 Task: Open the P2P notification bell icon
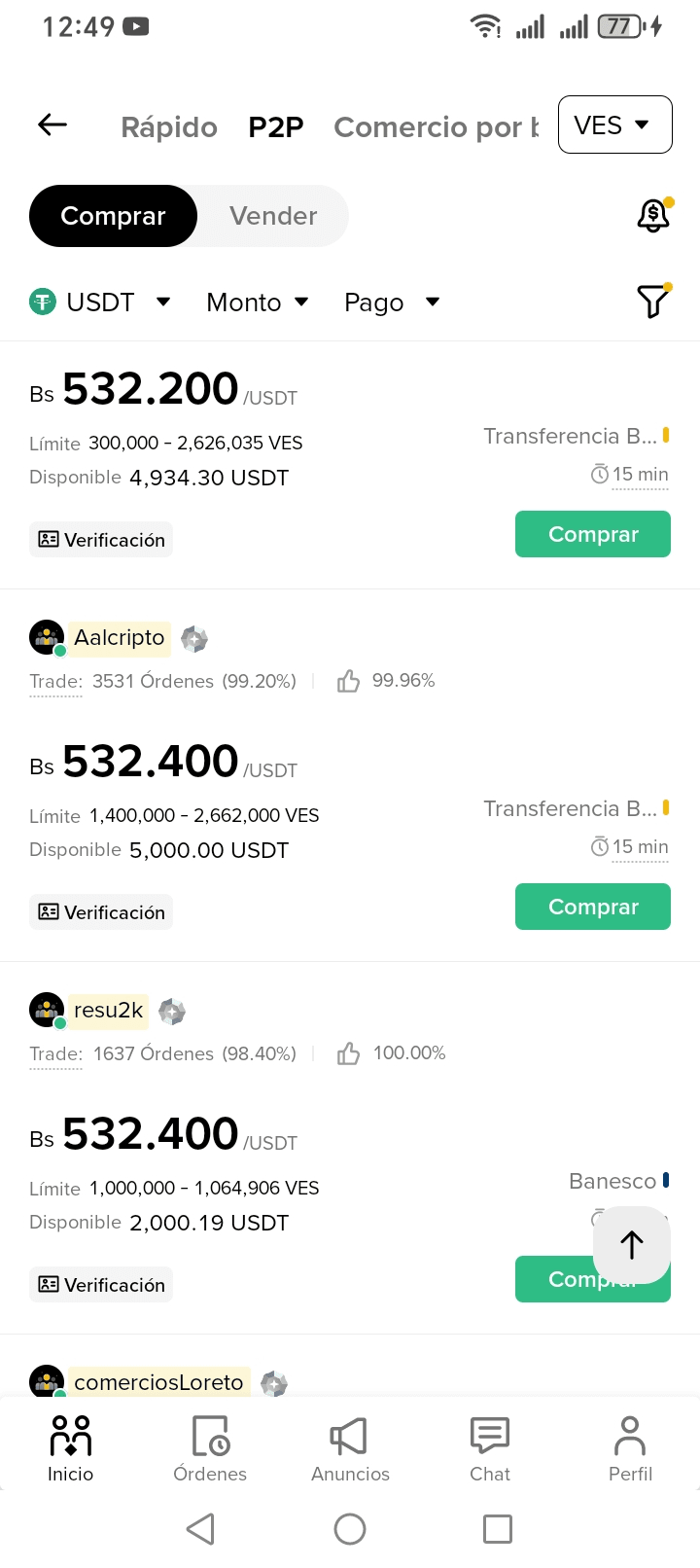653,215
